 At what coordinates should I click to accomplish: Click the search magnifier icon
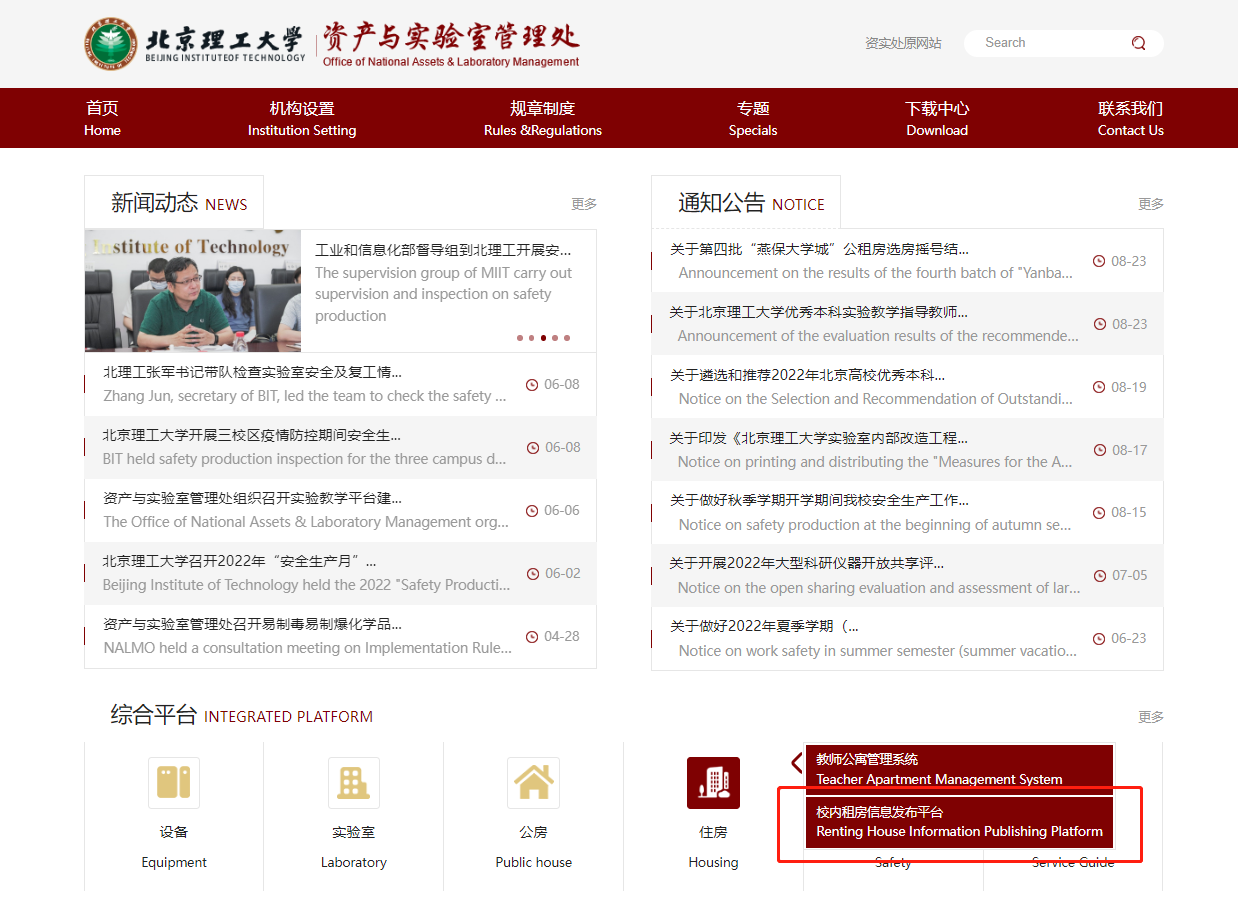coord(1138,43)
